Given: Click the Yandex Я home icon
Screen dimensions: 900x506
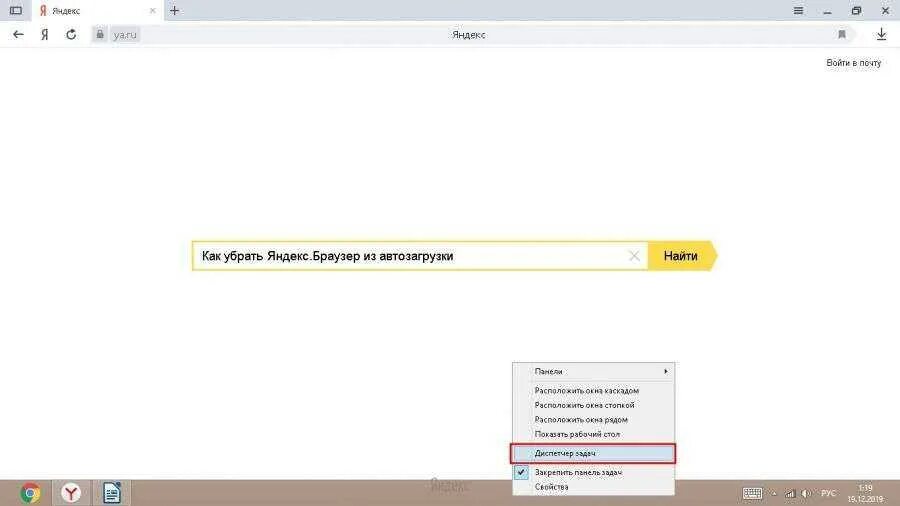Looking at the screenshot, I should [x=45, y=34].
